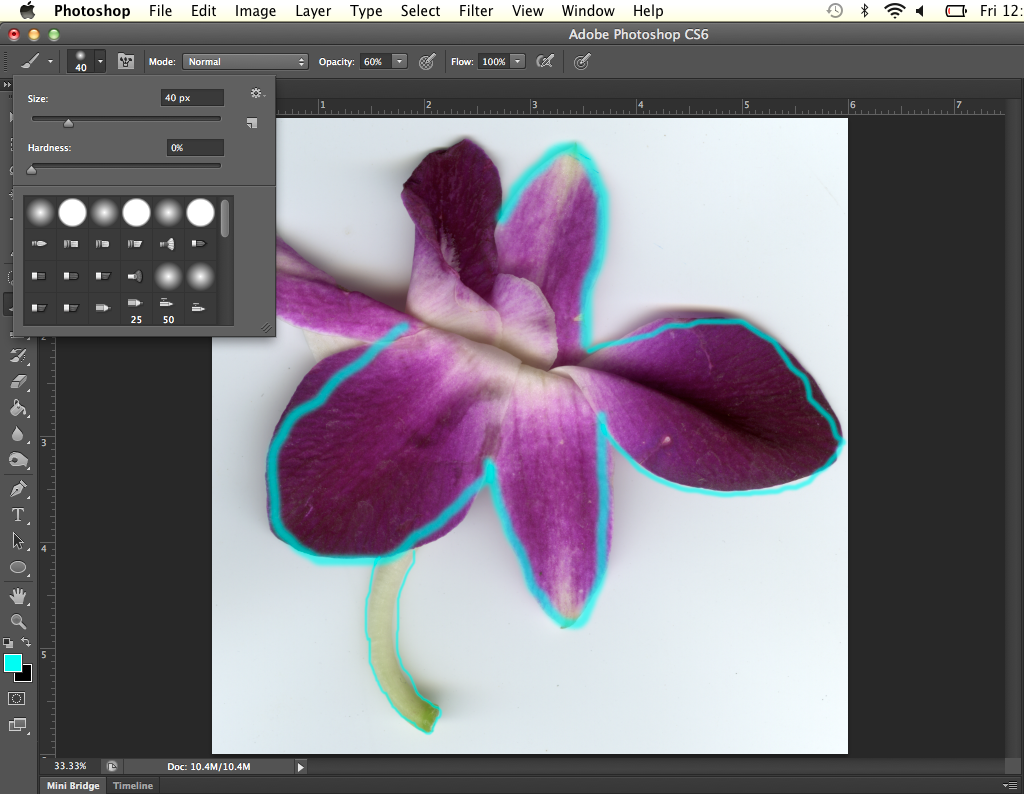Select the Paint Bucket tool
This screenshot has width=1024, height=794.
click(18, 407)
